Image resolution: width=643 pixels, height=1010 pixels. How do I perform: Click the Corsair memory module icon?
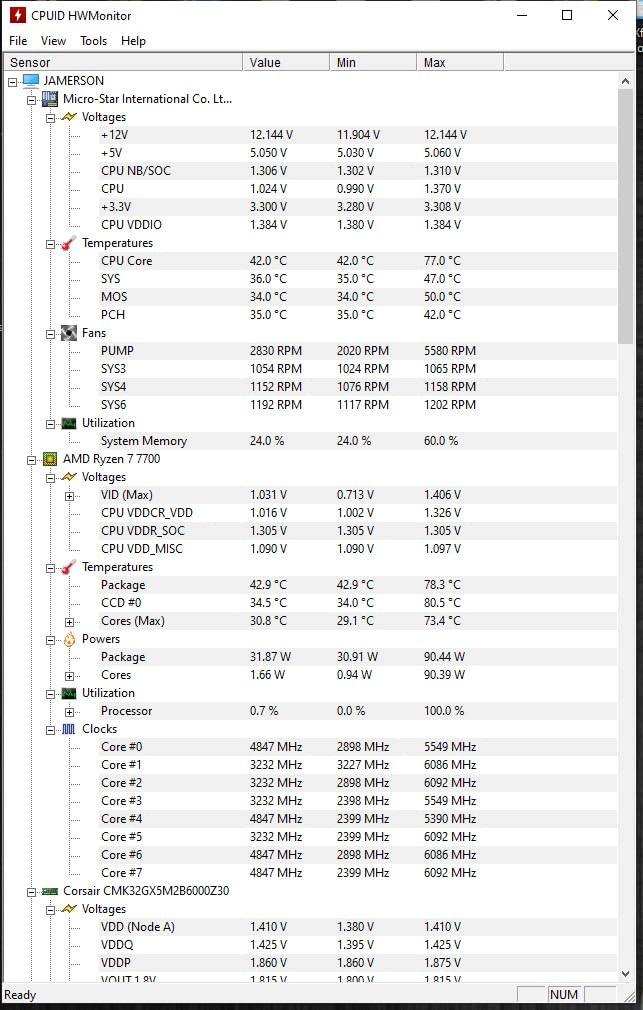click(x=50, y=891)
